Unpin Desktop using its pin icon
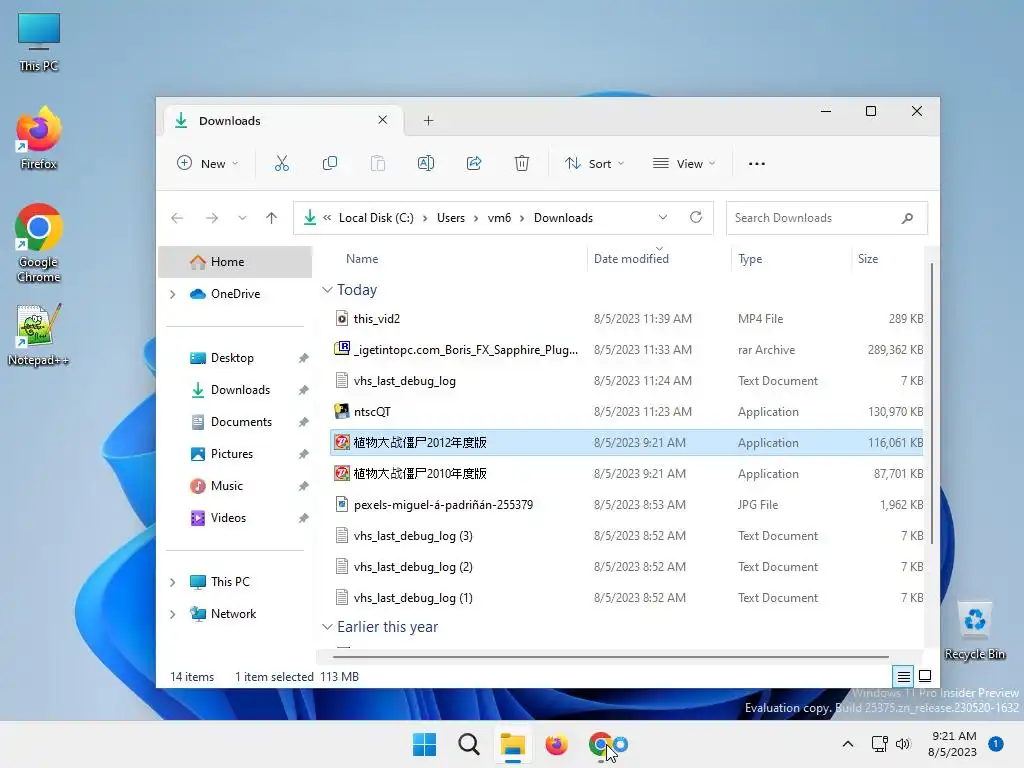1024x768 pixels. click(x=304, y=358)
